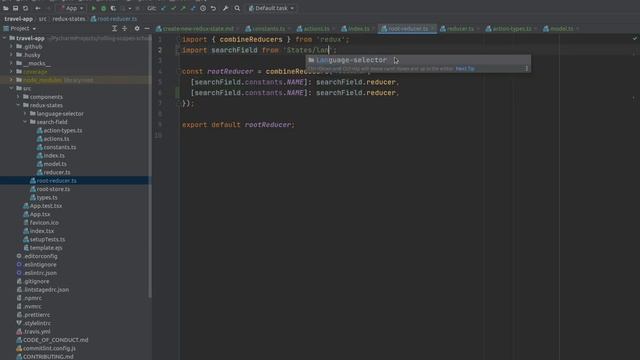Collapse the search-field folder

25,122
